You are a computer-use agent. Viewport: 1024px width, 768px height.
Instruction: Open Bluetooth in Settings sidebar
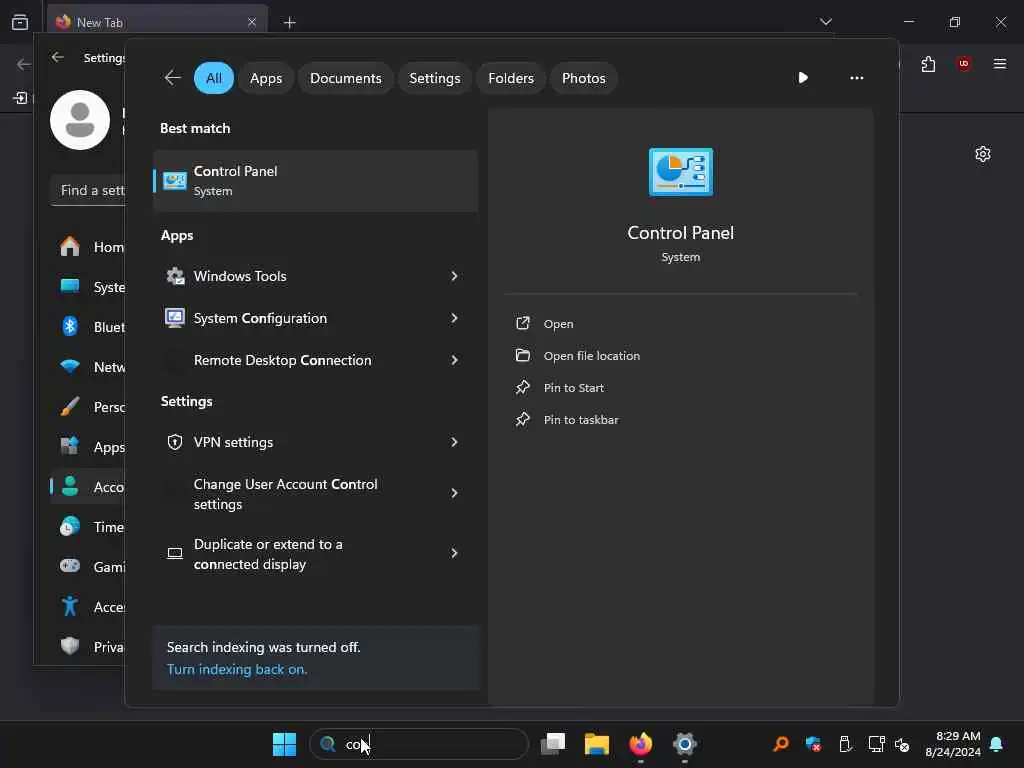(88, 327)
